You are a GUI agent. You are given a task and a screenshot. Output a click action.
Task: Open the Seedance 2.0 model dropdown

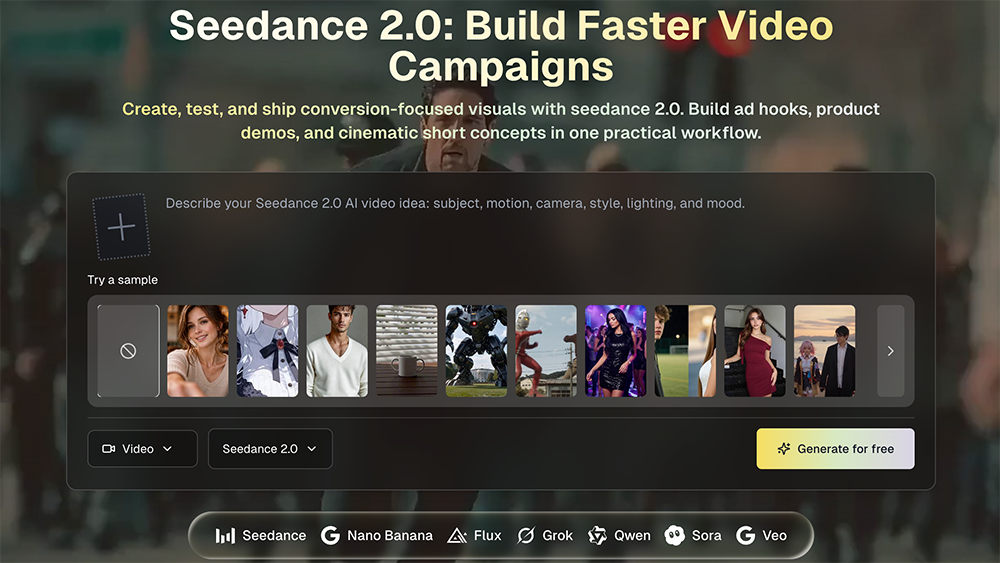click(270, 449)
